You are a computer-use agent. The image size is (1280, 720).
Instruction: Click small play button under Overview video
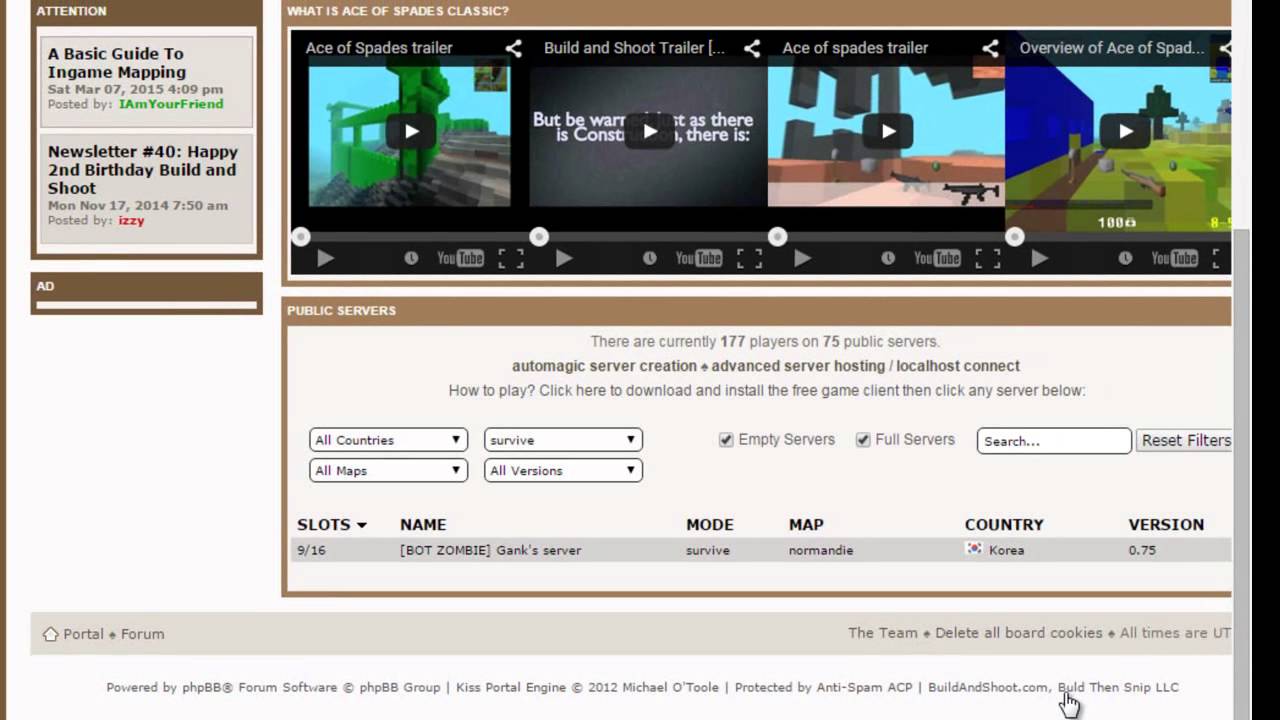click(x=1040, y=258)
